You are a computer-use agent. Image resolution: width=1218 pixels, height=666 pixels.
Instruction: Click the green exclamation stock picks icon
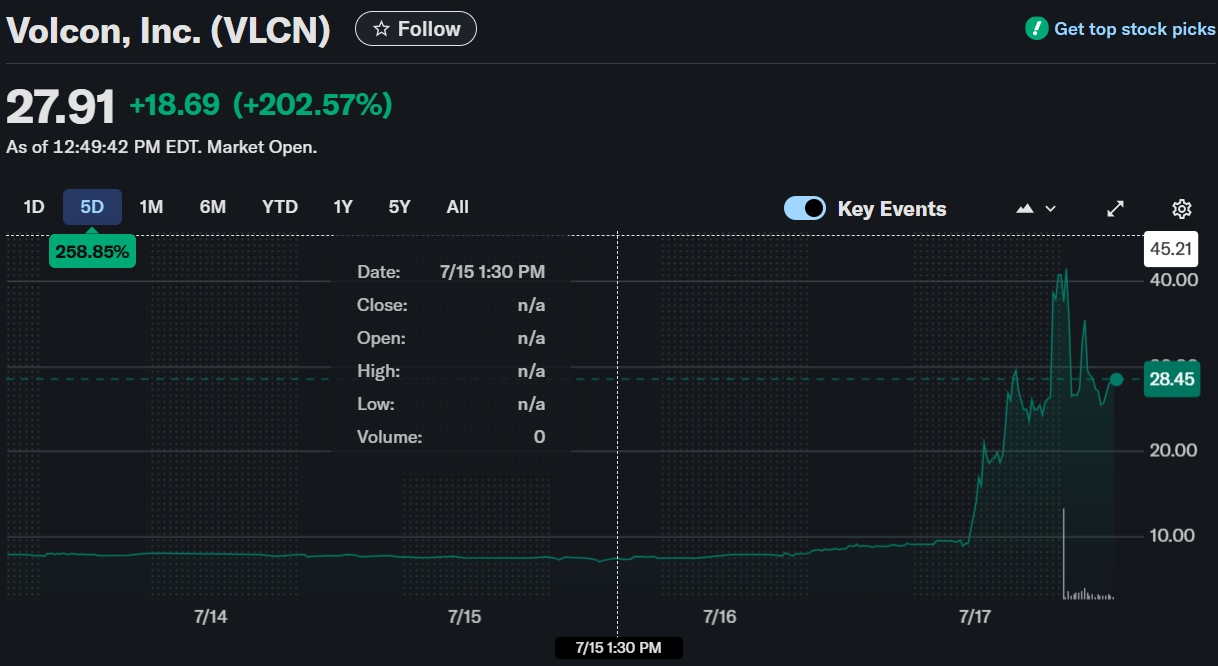[1036, 29]
